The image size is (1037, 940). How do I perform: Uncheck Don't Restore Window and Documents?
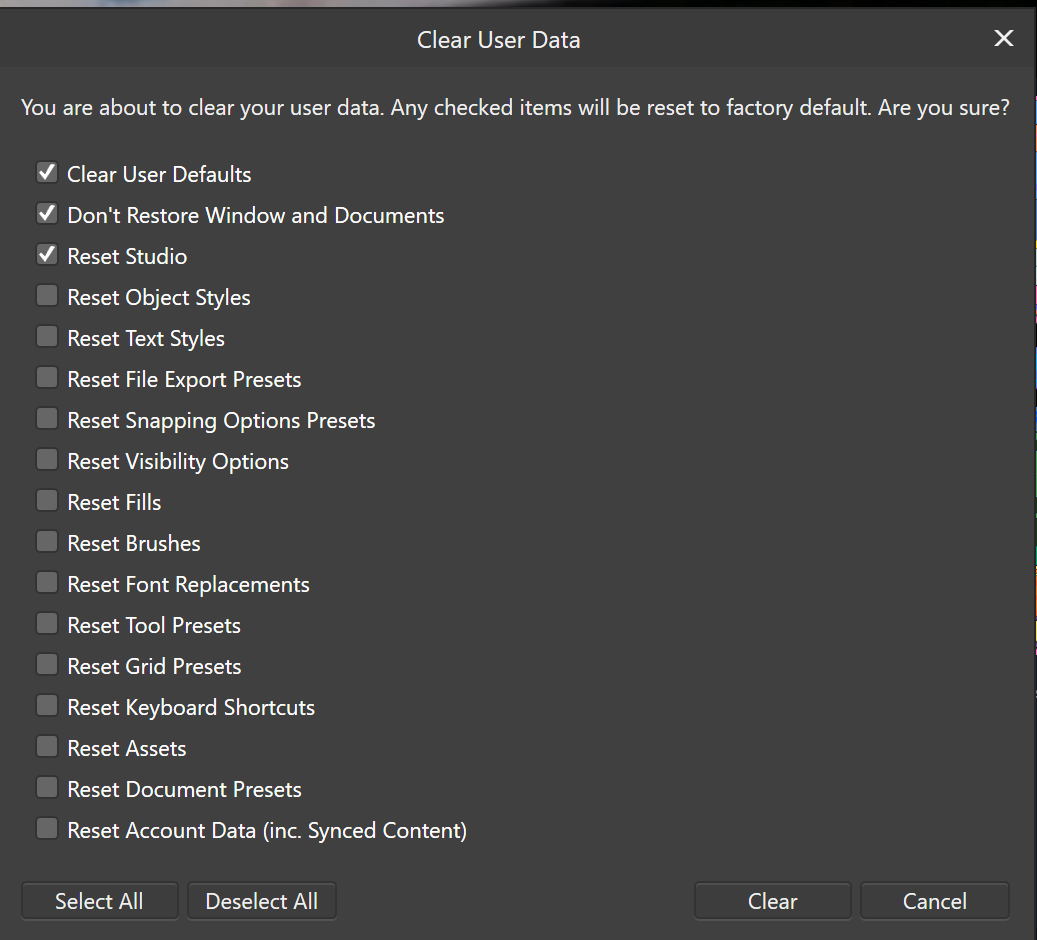click(x=47, y=214)
